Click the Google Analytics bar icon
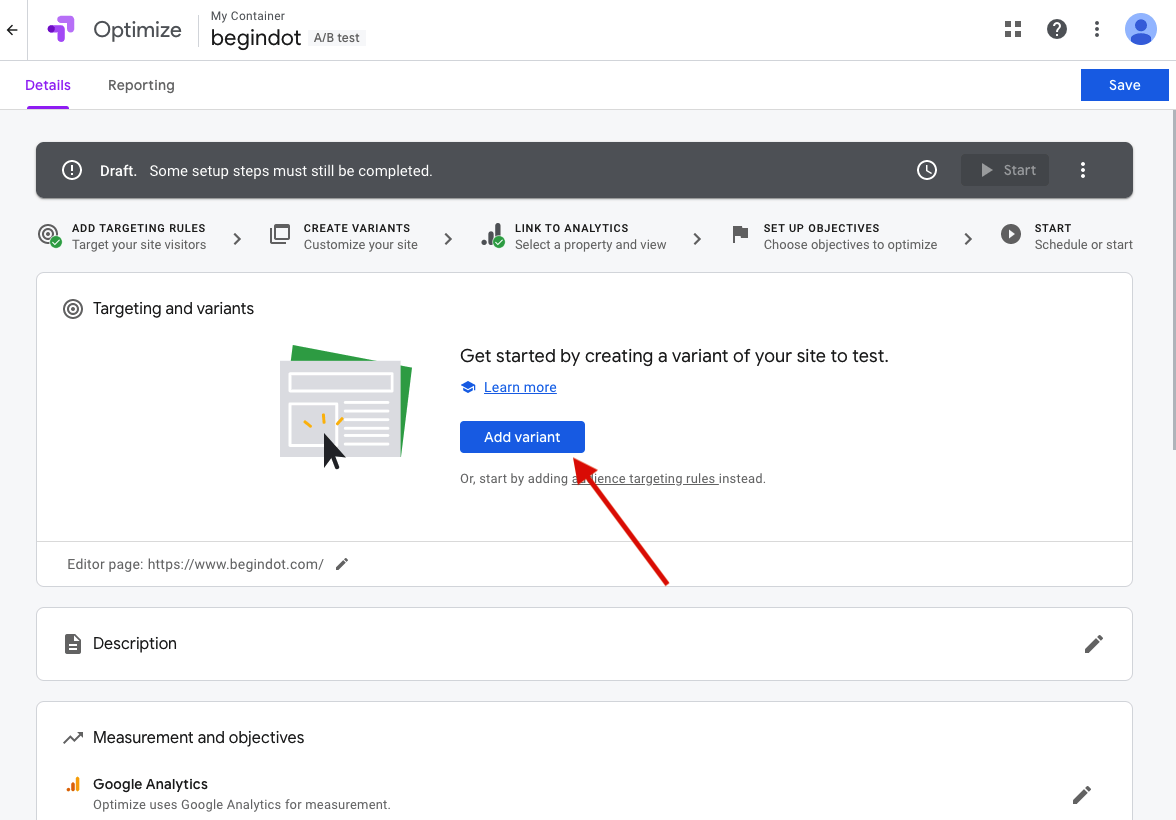 click(x=74, y=785)
